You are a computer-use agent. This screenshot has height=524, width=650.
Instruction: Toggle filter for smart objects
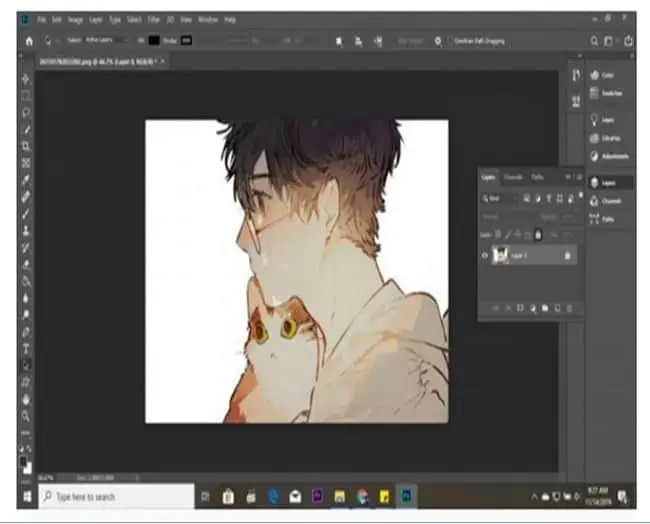pyautogui.click(x=571, y=199)
